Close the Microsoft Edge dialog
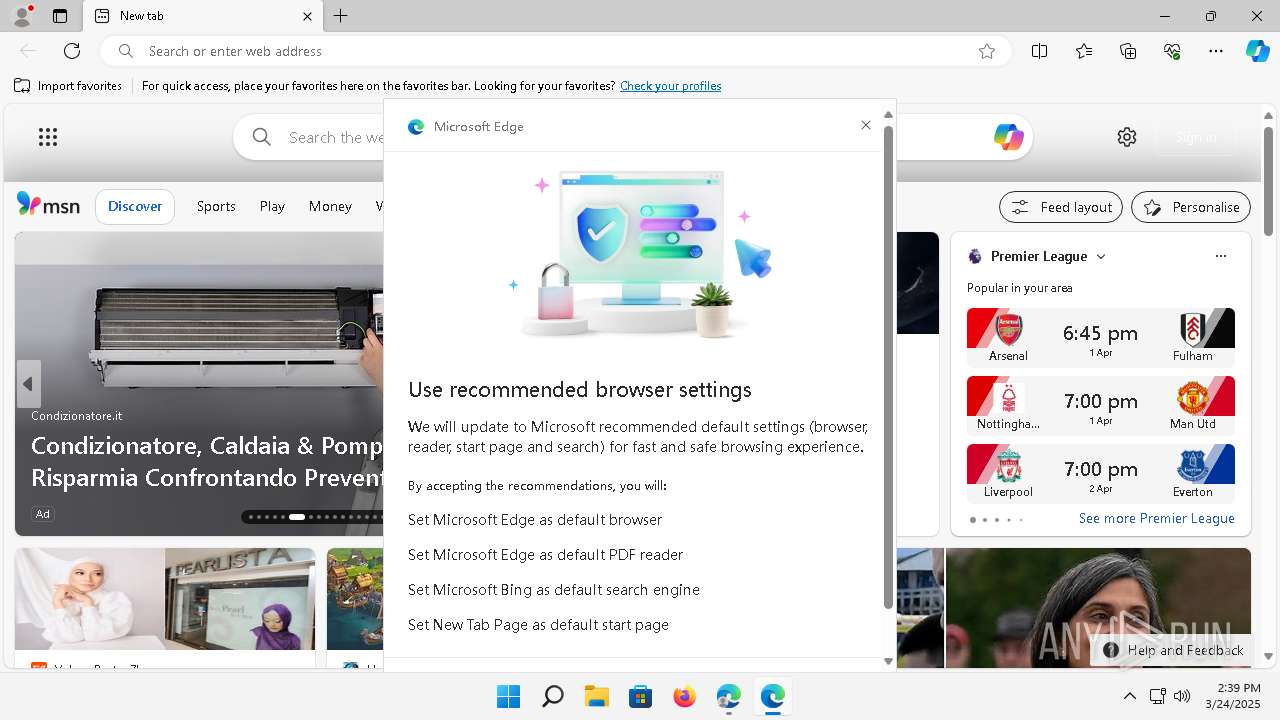The height and width of the screenshot is (720, 1280). pyautogui.click(x=866, y=125)
